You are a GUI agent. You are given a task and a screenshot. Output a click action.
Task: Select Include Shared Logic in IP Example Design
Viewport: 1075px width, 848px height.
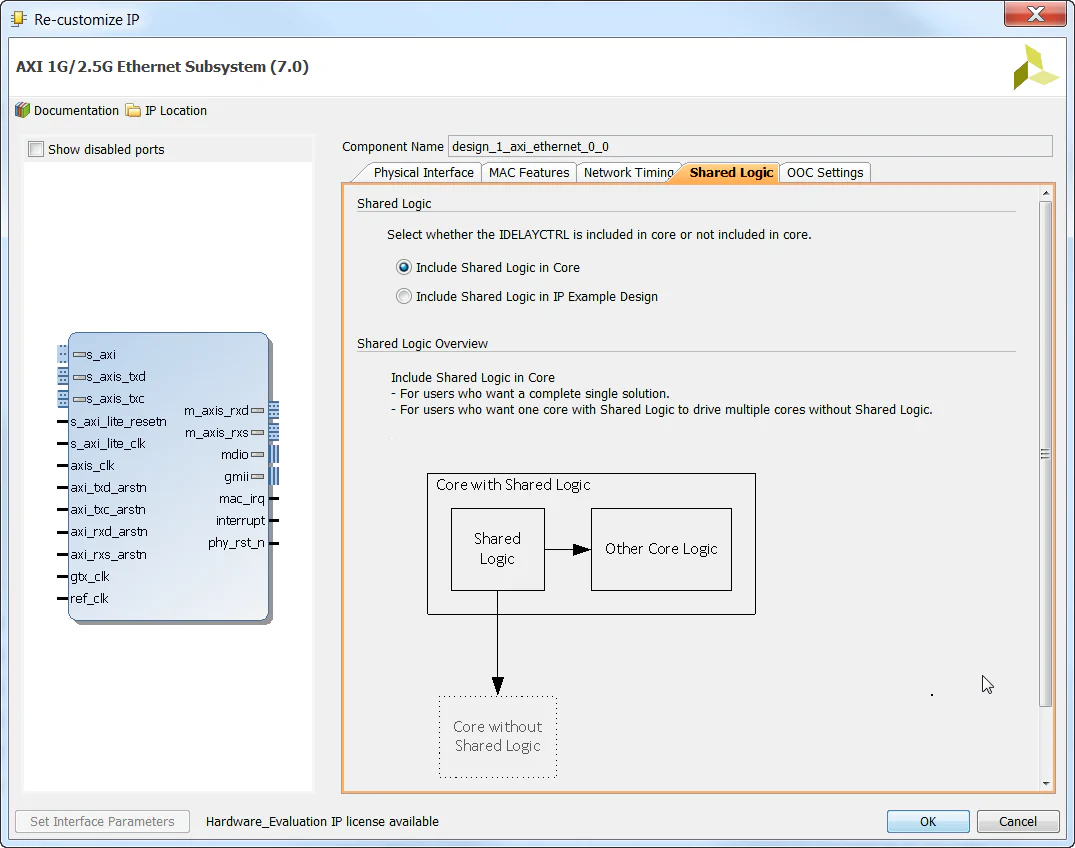click(x=404, y=296)
